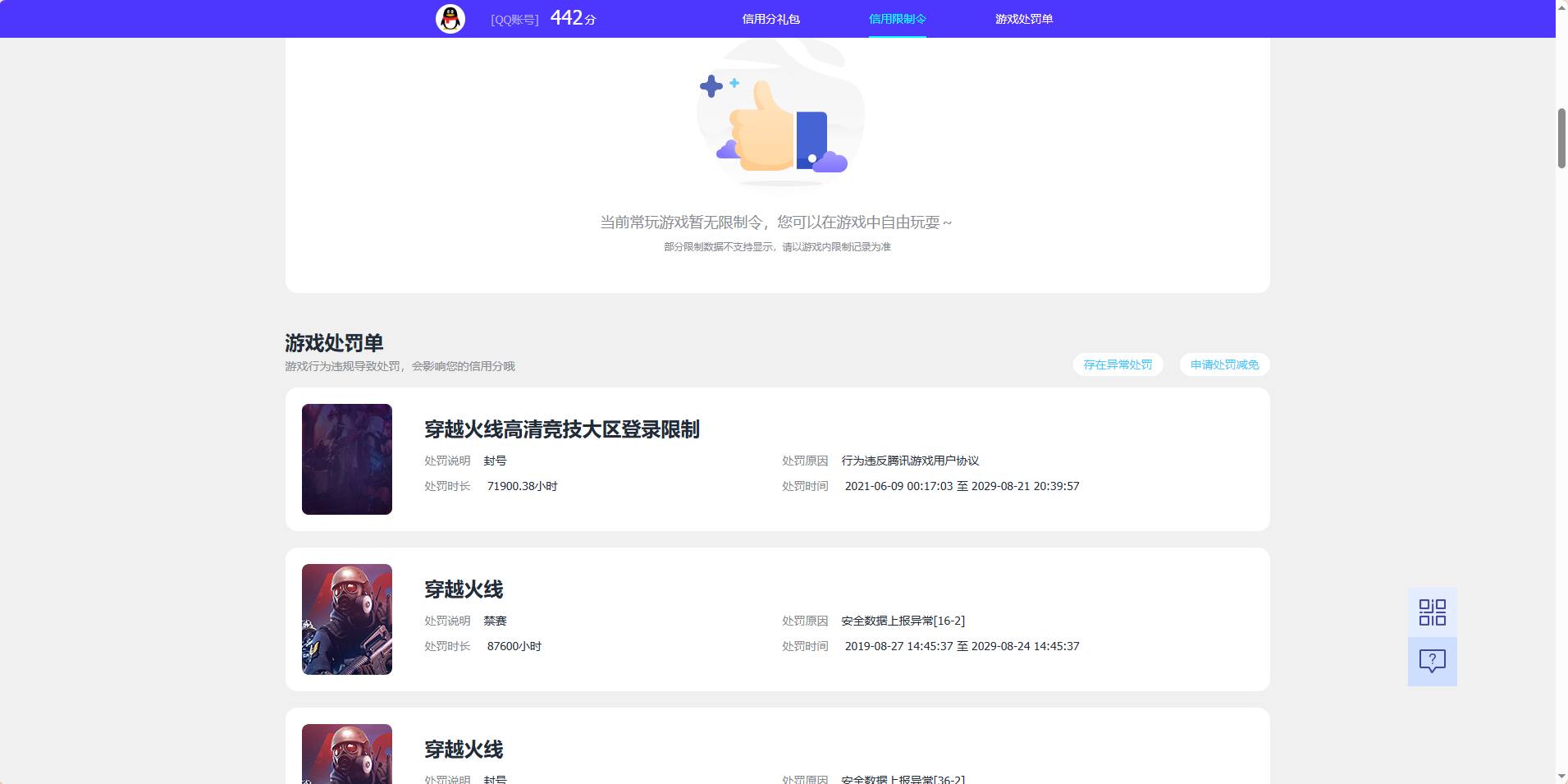Select the 信用限制令 tab
Viewport: 1568px width, 784px height.
(x=897, y=19)
